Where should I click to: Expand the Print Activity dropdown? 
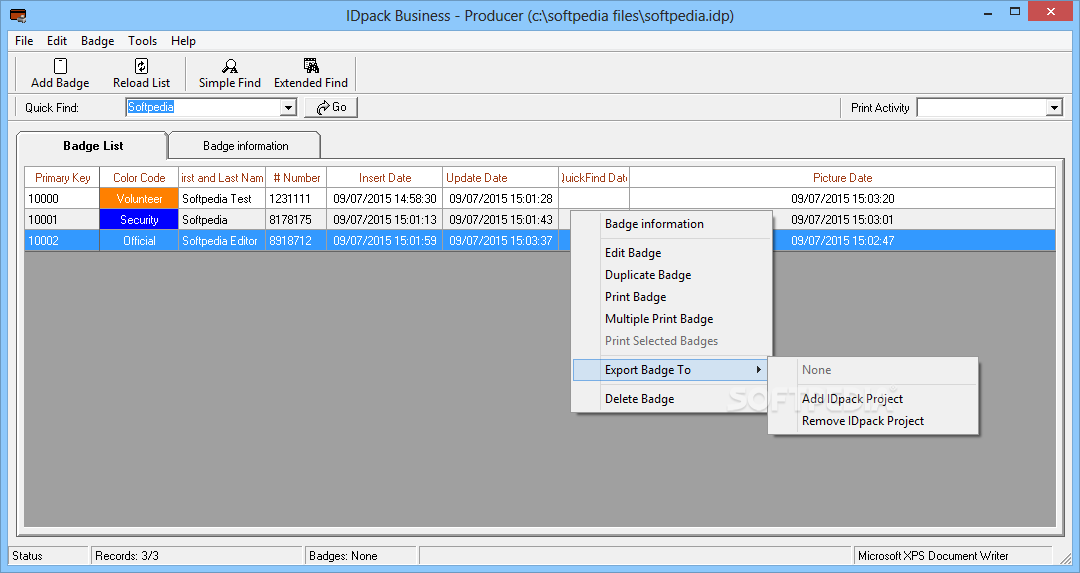[x=1054, y=107]
